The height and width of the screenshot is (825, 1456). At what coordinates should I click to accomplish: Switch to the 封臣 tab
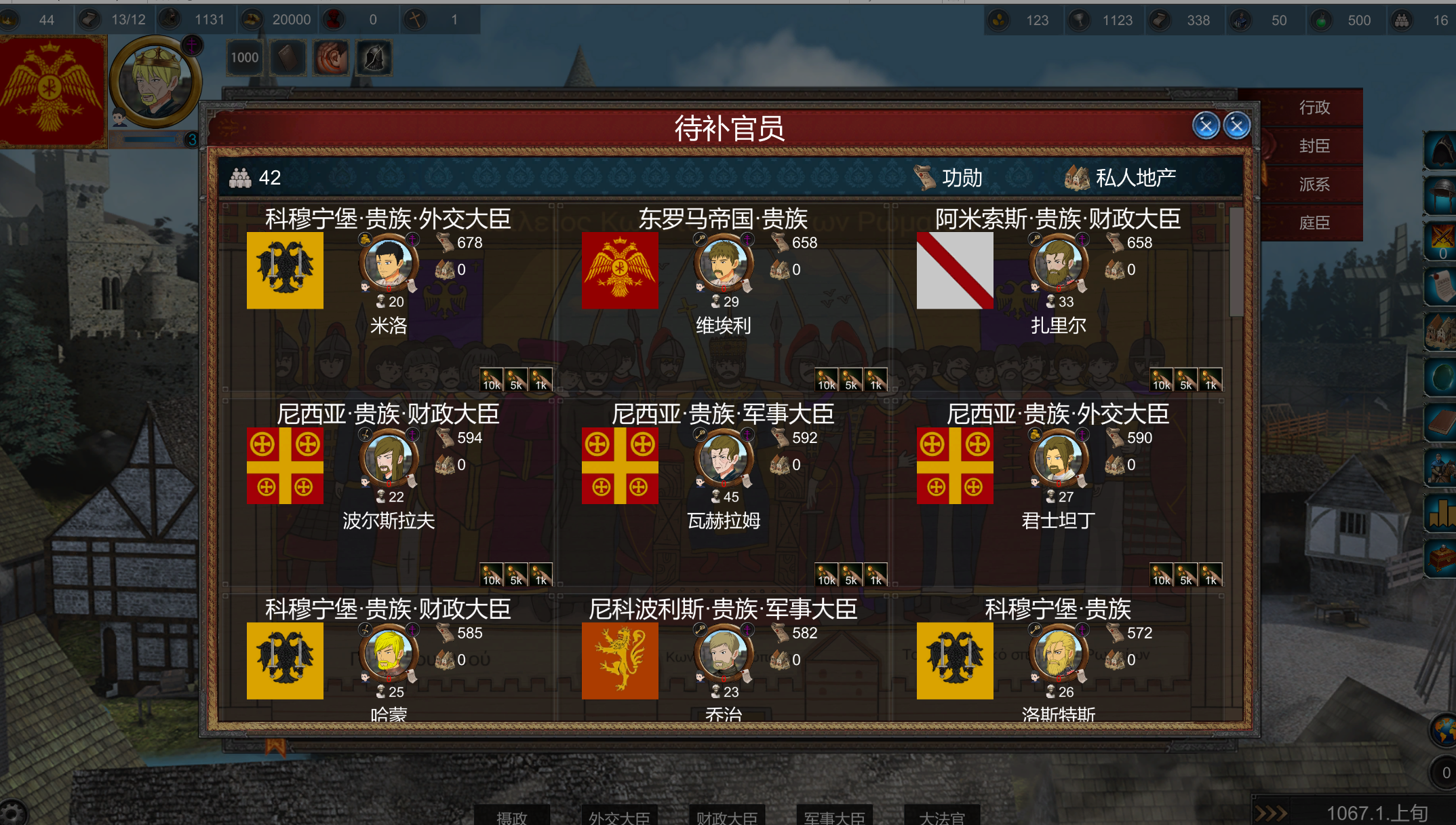[1314, 146]
